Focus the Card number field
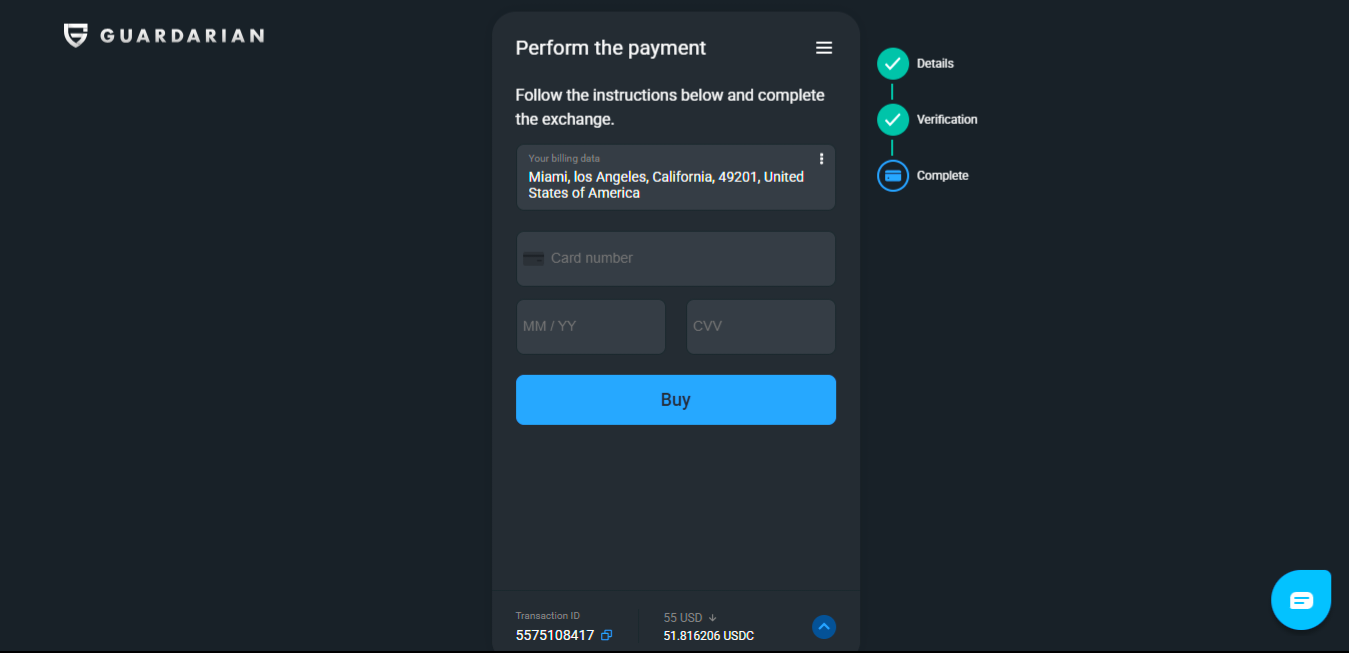Viewport: 1349px width, 653px height. tap(690, 258)
